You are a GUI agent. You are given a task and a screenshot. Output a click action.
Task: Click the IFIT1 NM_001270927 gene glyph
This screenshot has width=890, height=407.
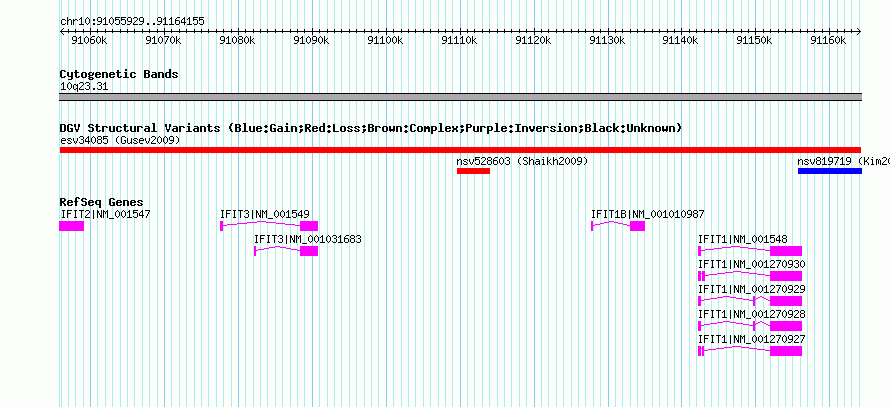[x=750, y=351]
